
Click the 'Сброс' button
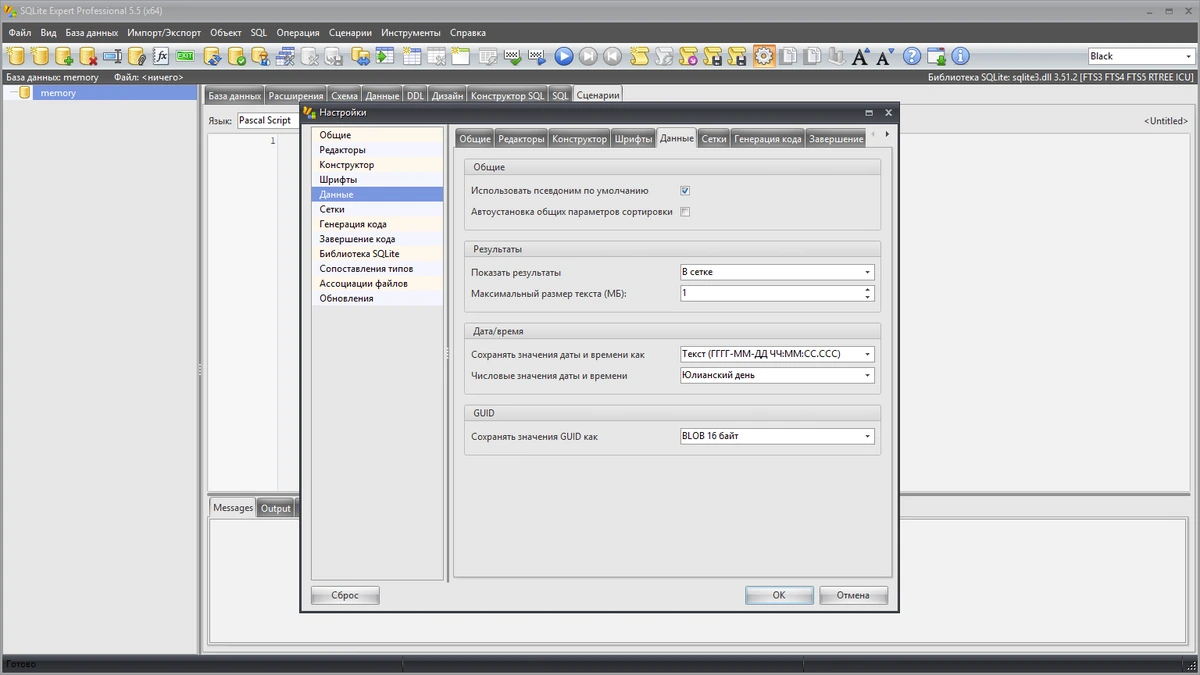coord(345,595)
